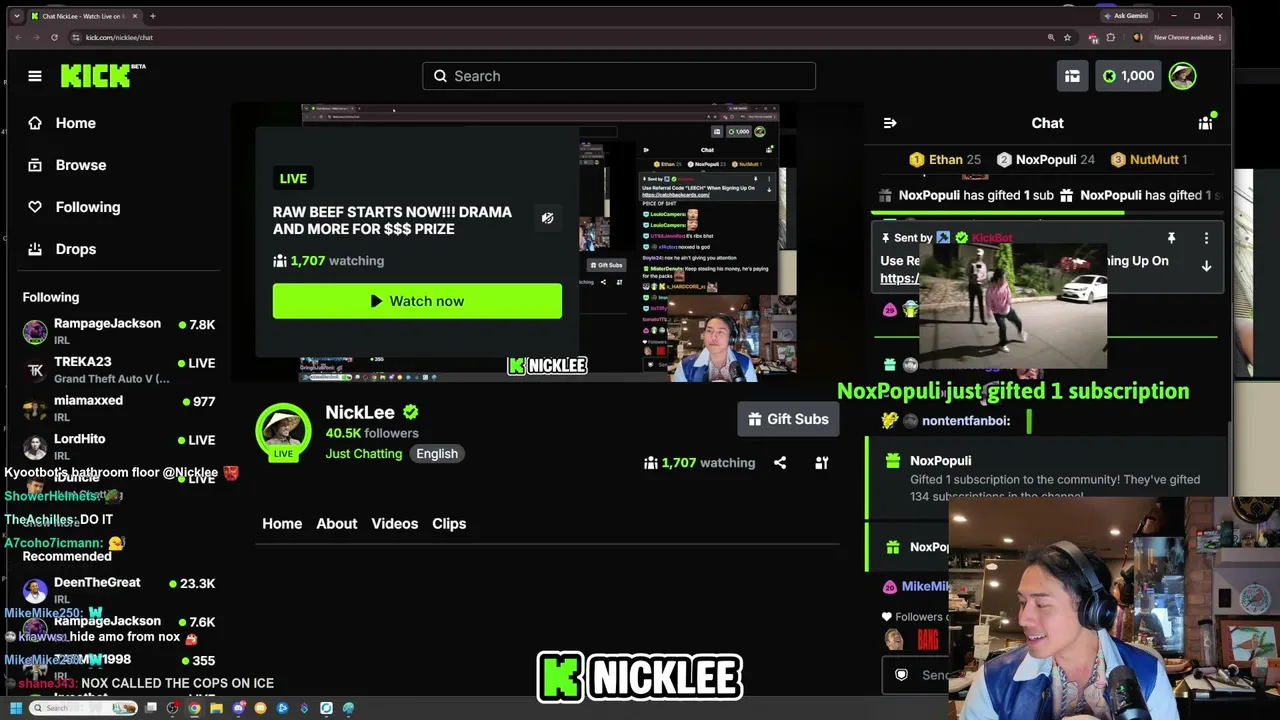Click the English language tag
Image resolution: width=1280 pixels, height=720 pixels.
click(437, 454)
